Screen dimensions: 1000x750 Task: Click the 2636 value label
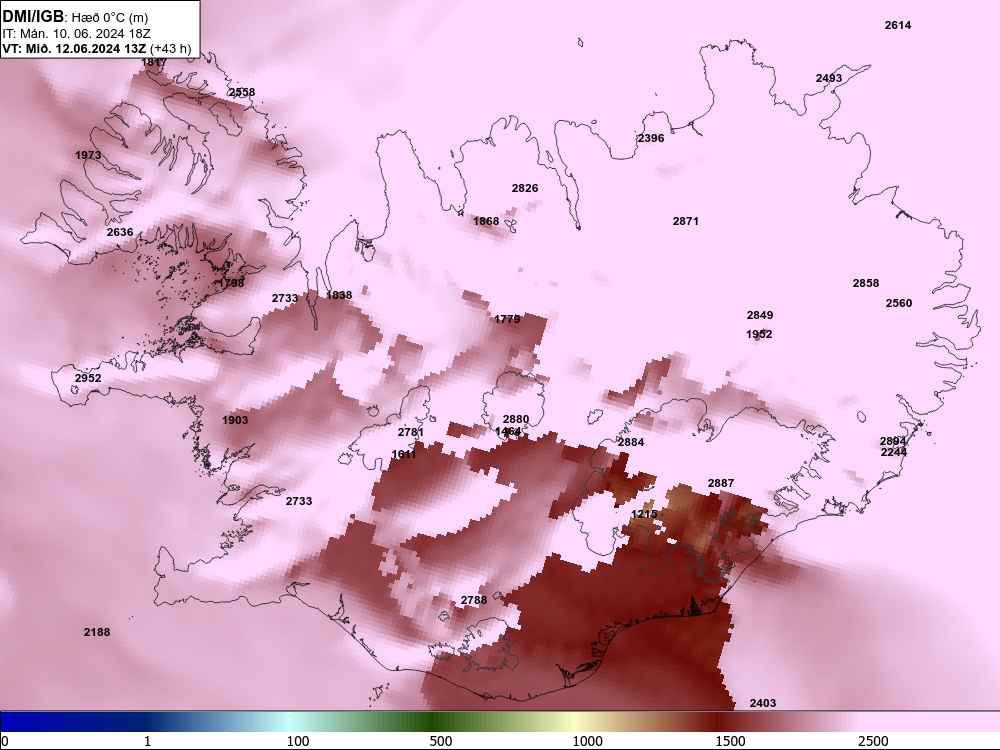click(120, 232)
